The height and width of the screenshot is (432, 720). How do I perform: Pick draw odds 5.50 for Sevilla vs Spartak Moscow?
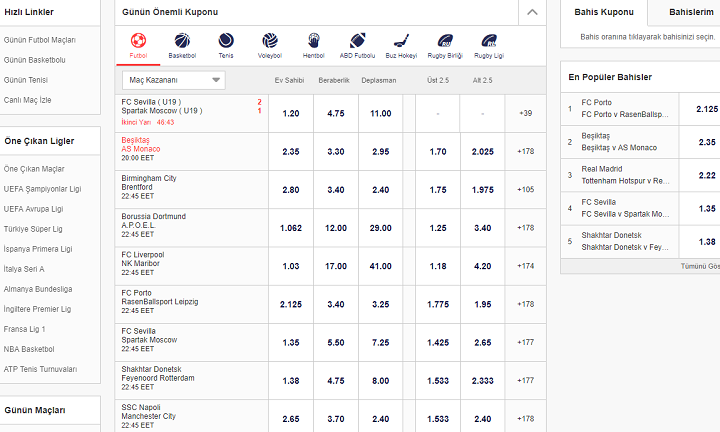(336, 342)
